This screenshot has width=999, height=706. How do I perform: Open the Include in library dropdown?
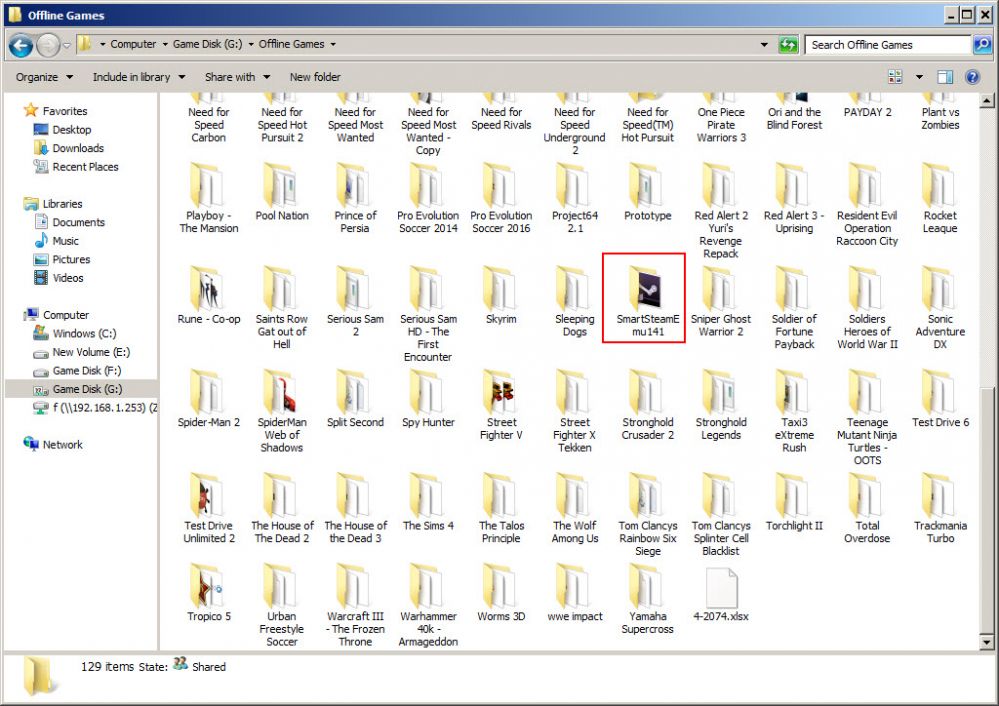pos(138,77)
